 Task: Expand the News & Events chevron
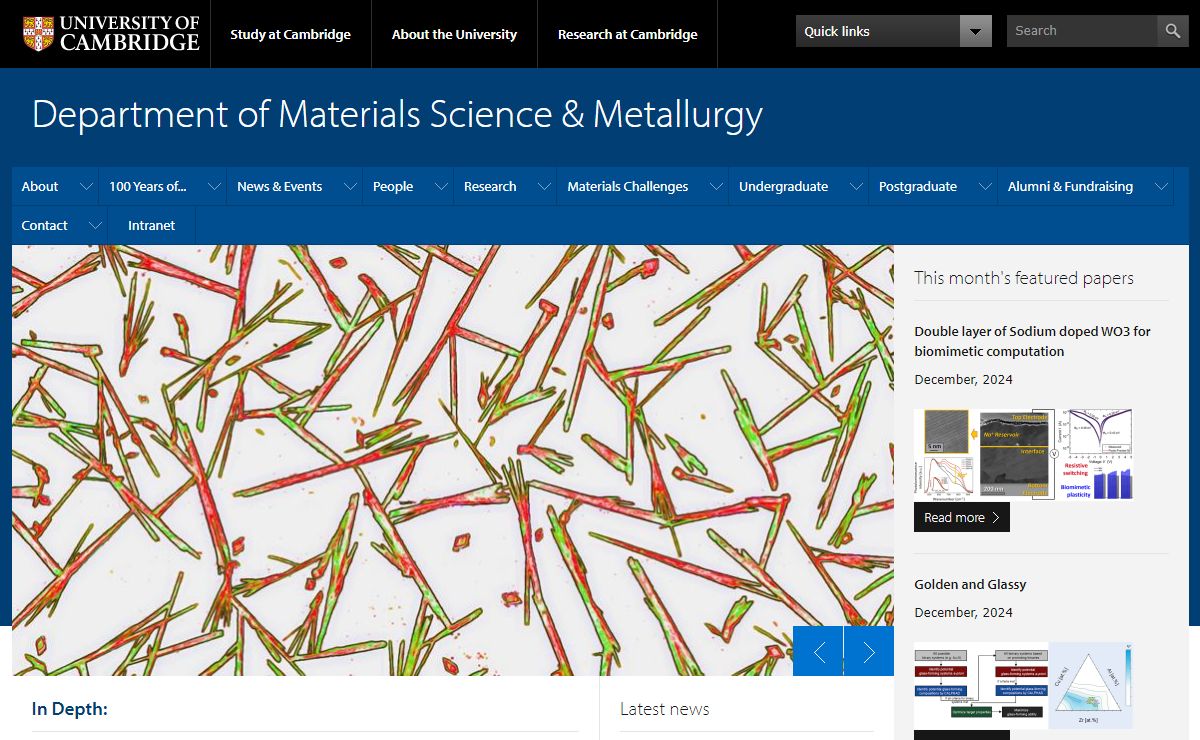[x=350, y=186]
